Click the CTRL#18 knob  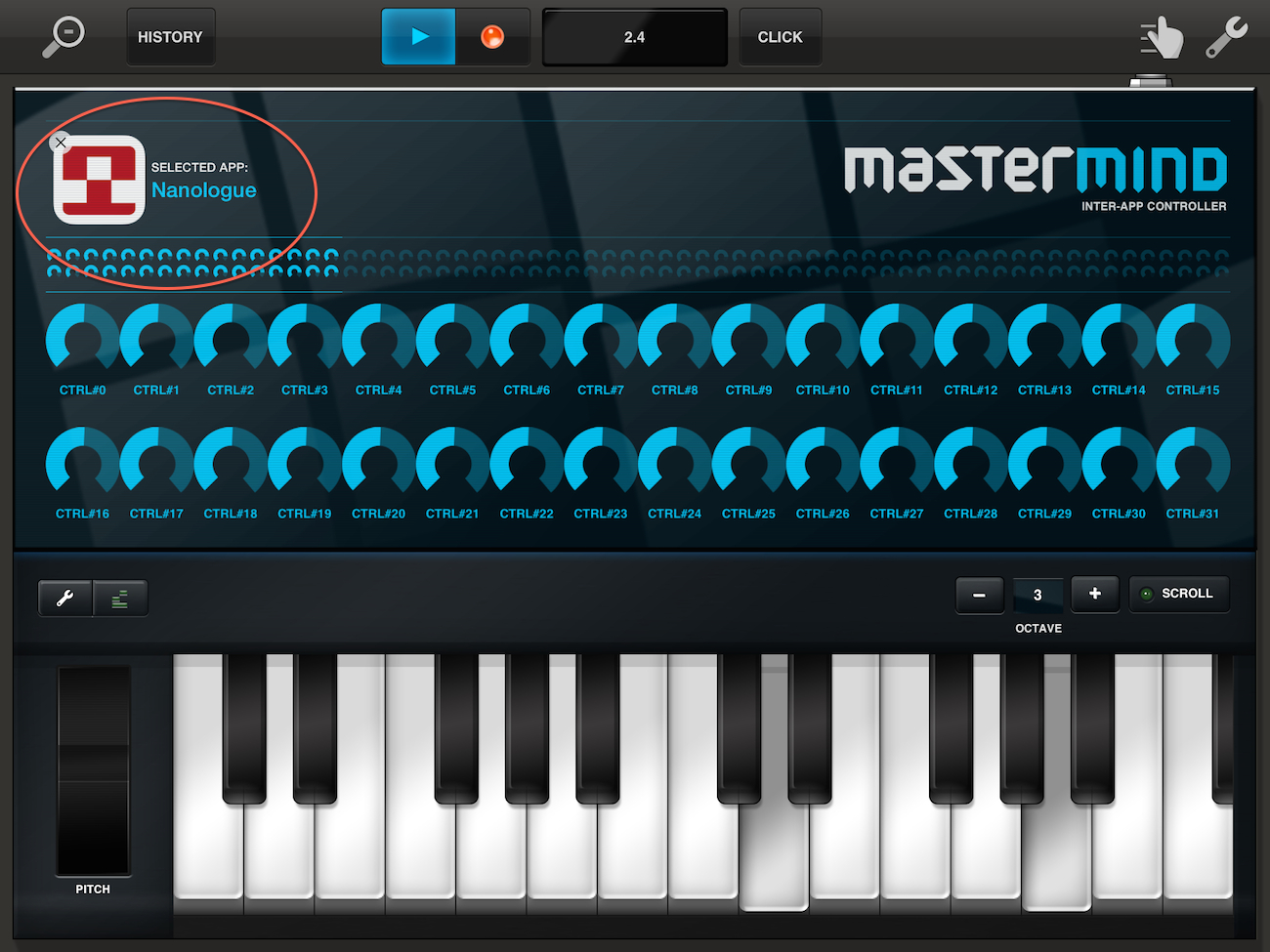(231, 462)
